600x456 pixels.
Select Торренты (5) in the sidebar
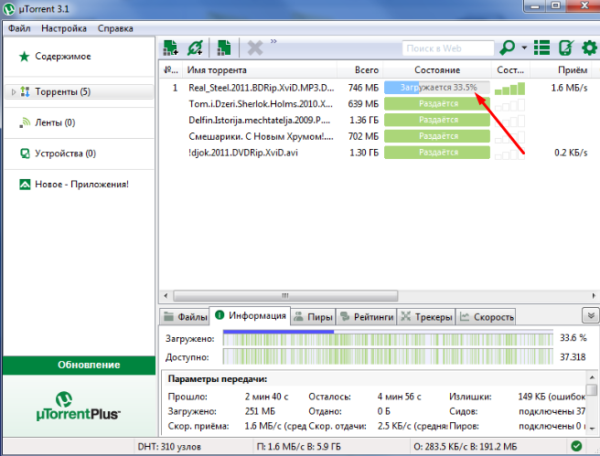78,92
